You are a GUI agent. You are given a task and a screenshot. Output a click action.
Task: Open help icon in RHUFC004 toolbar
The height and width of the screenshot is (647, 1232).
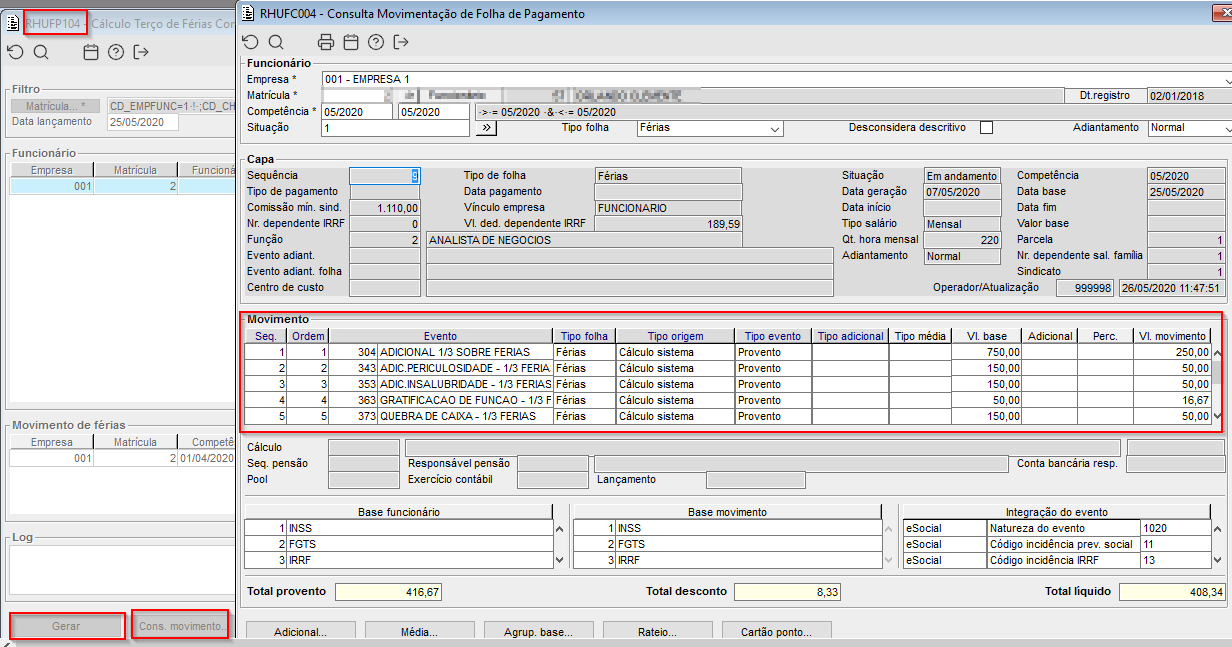point(376,42)
